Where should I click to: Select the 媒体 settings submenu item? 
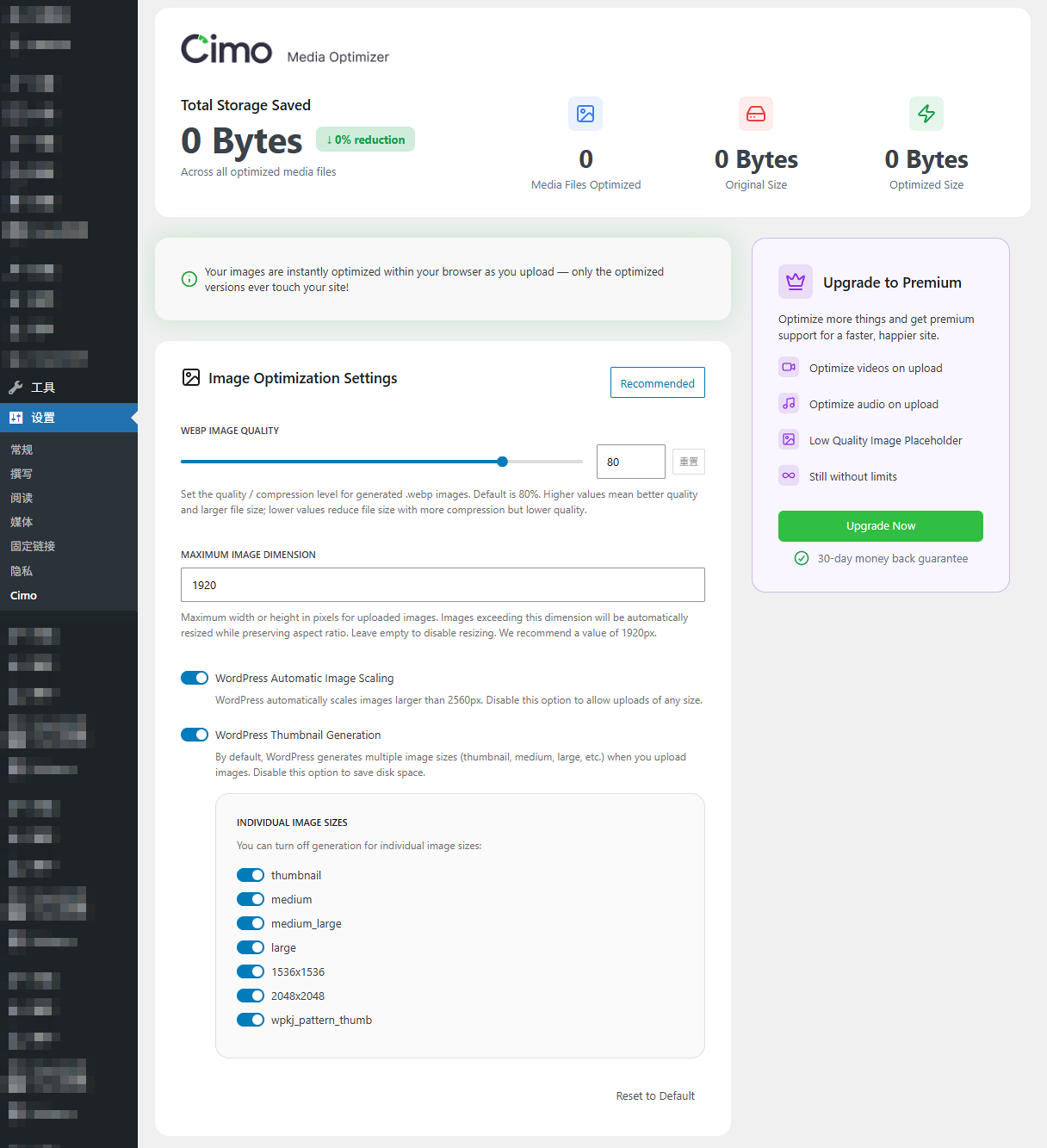[22, 523]
